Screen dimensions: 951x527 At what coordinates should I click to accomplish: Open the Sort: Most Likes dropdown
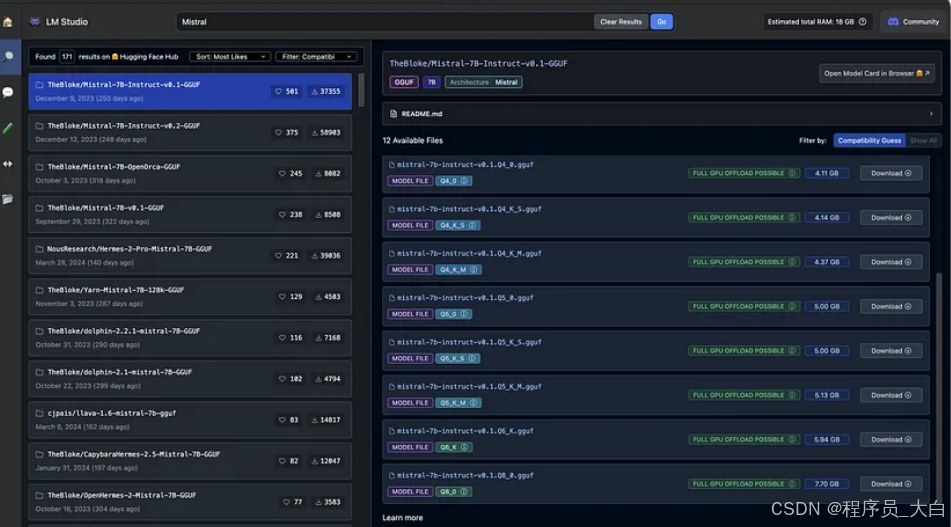(x=230, y=56)
